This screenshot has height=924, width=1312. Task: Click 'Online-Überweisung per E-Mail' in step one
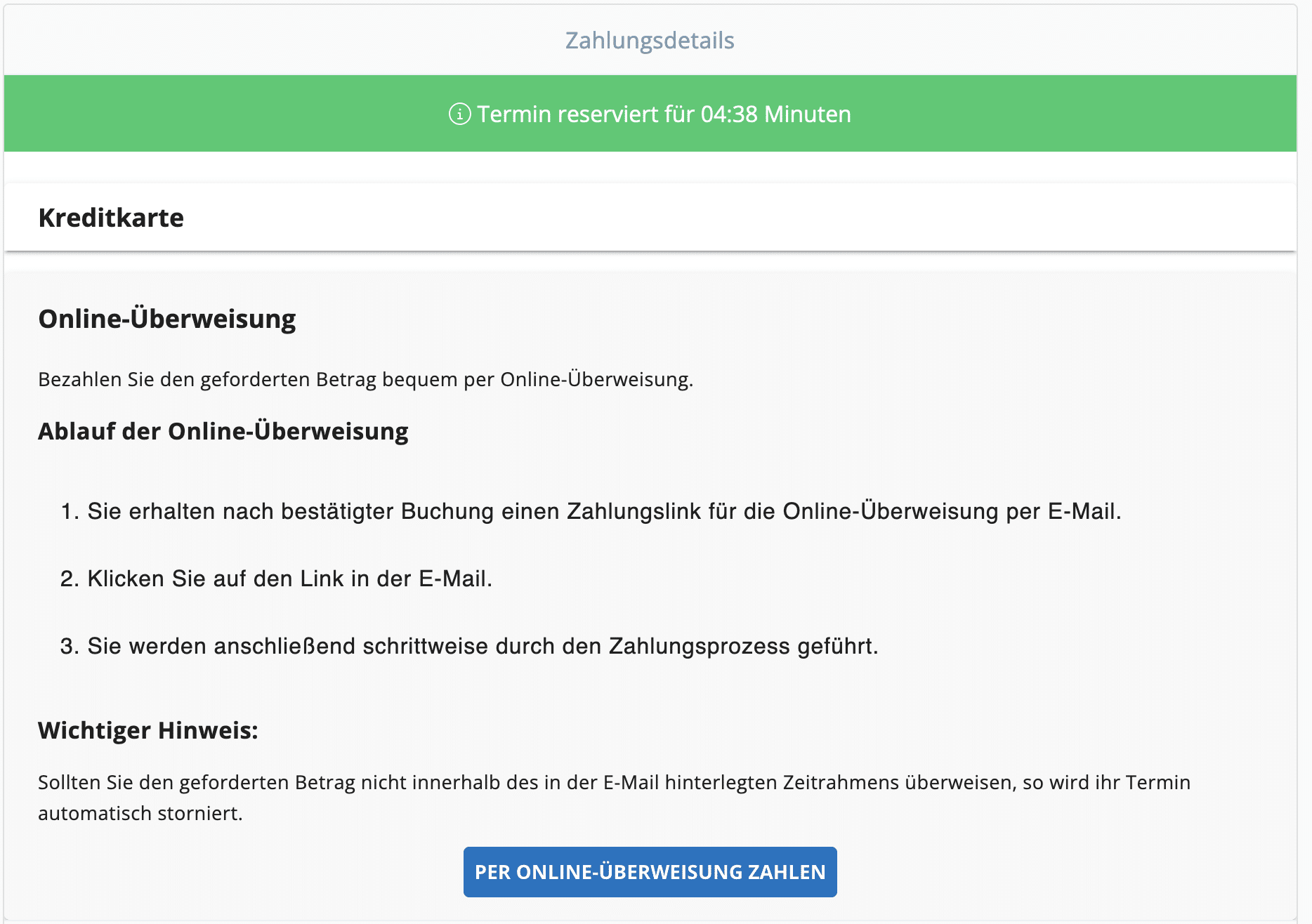[x=952, y=511]
